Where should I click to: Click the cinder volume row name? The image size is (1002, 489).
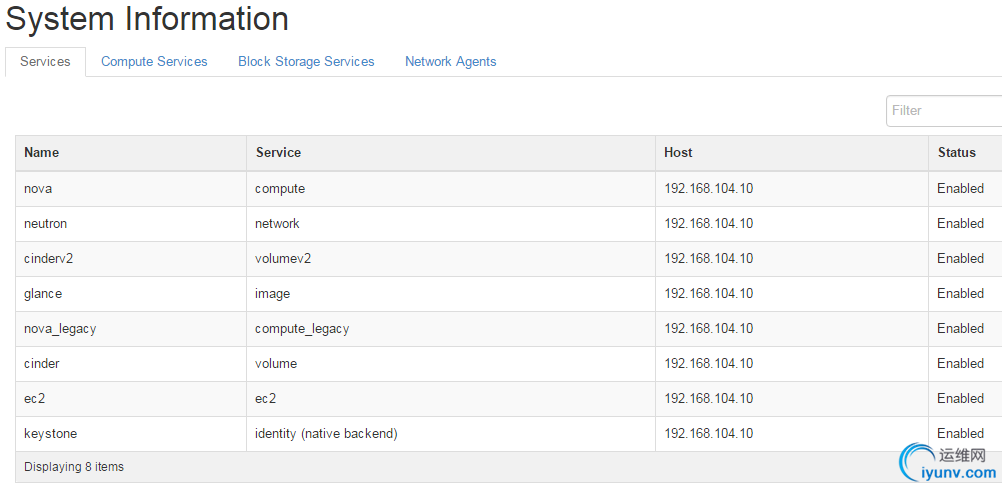pos(42,363)
